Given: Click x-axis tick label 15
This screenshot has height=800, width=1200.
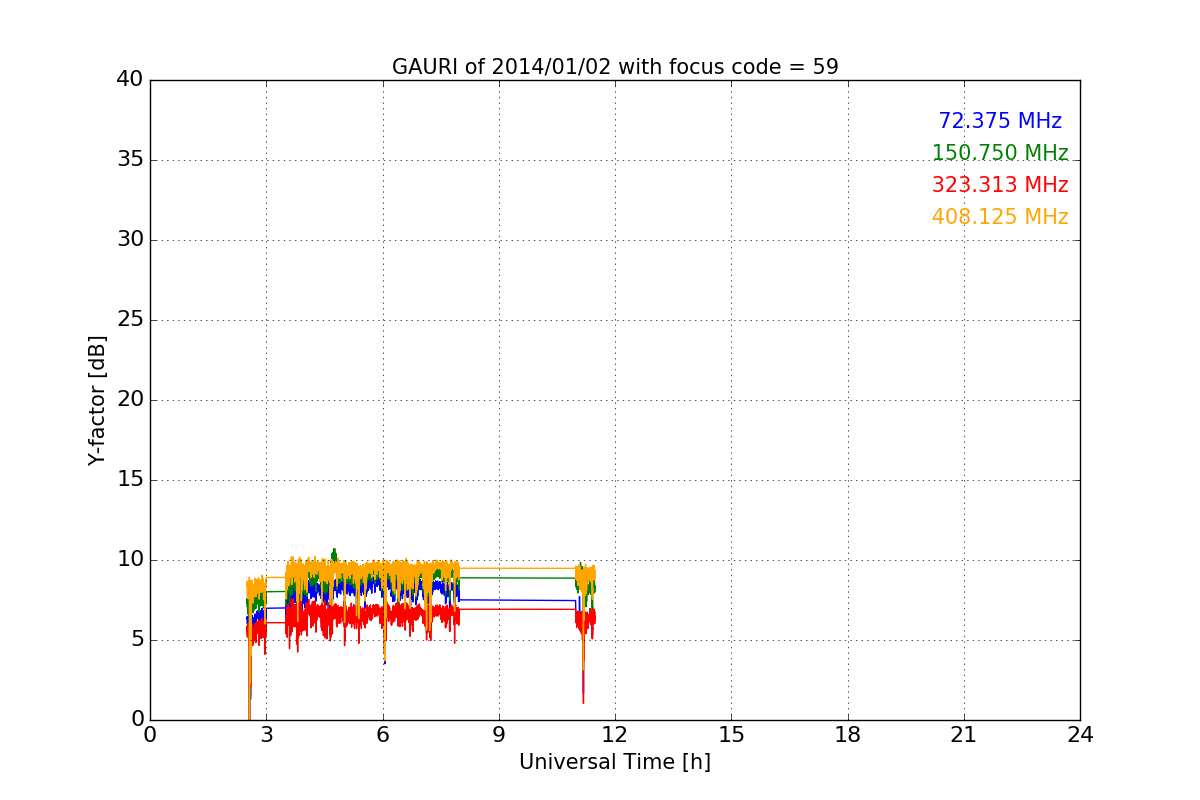Looking at the screenshot, I should (731, 734).
